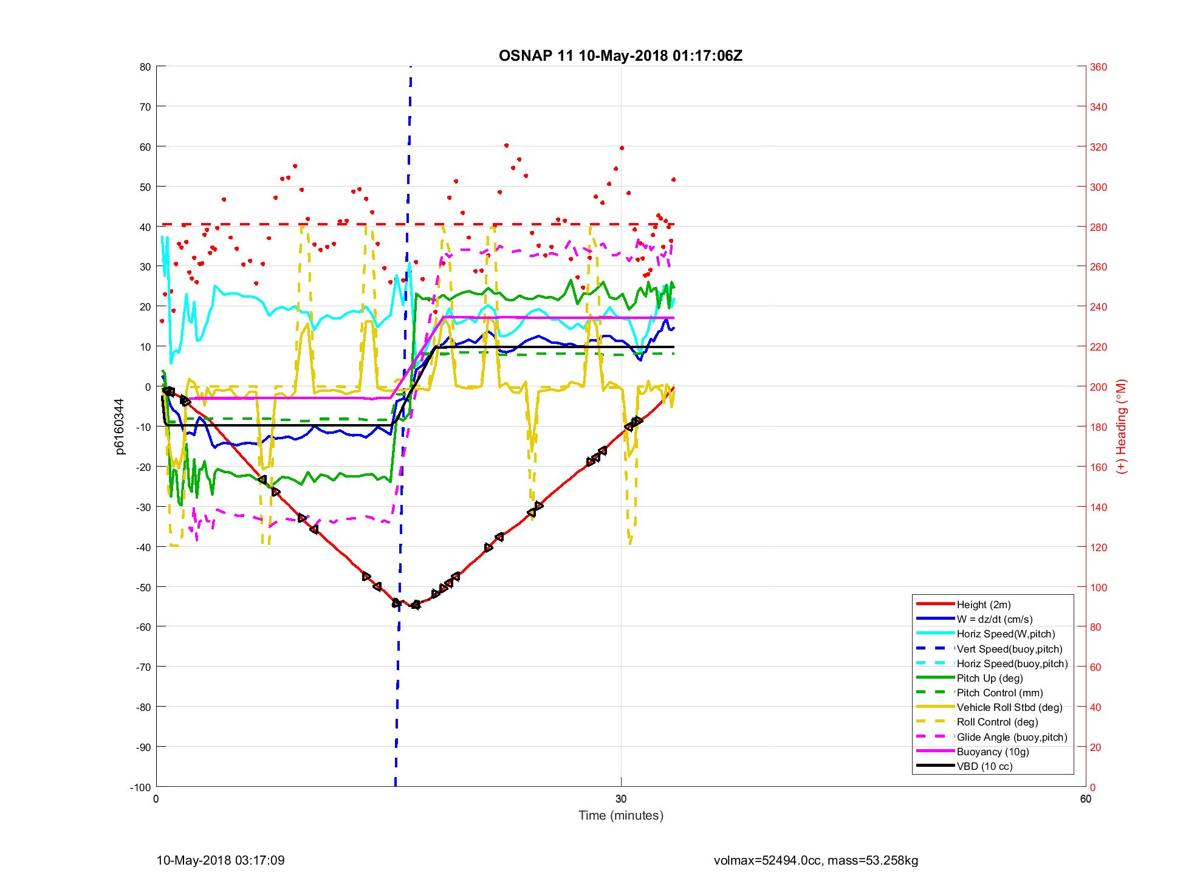This screenshot has height=885, width=1200.
Task: Click the -10 tick label
Action: tap(142, 427)
